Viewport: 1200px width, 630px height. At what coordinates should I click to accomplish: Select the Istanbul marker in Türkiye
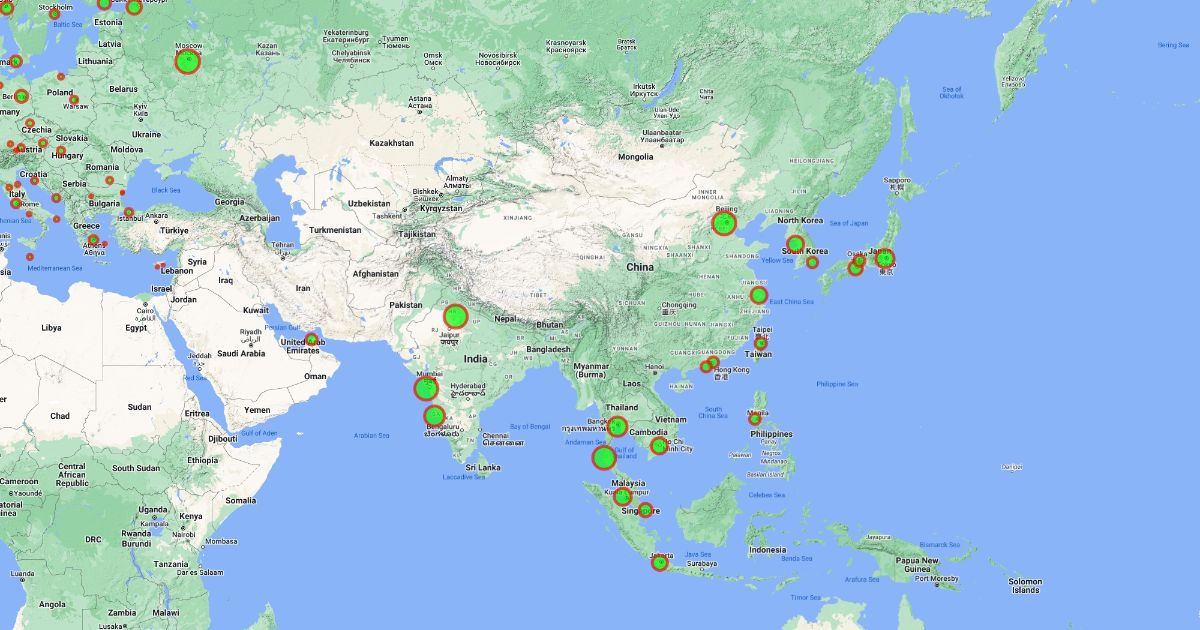click(x=128, y=212)
